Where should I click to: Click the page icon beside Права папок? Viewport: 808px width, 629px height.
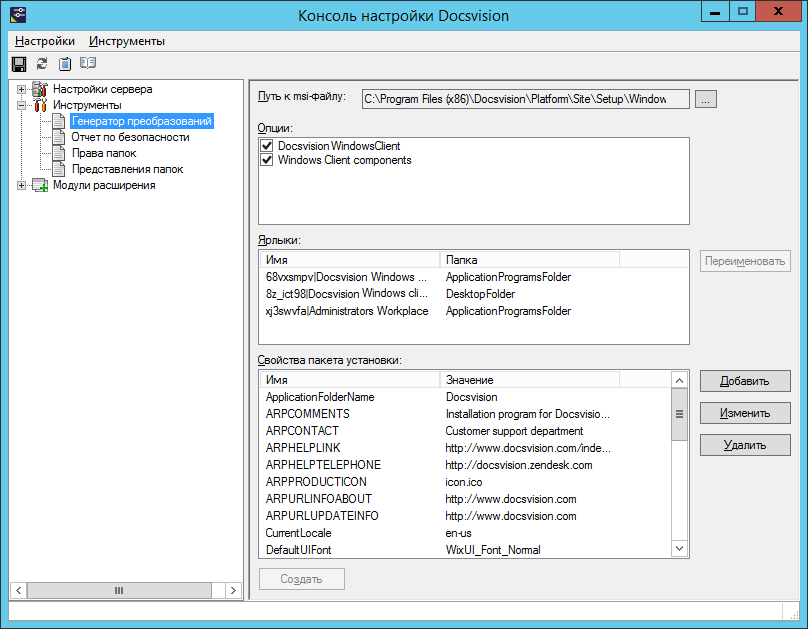pyautogui.click(x=59, y=153)
